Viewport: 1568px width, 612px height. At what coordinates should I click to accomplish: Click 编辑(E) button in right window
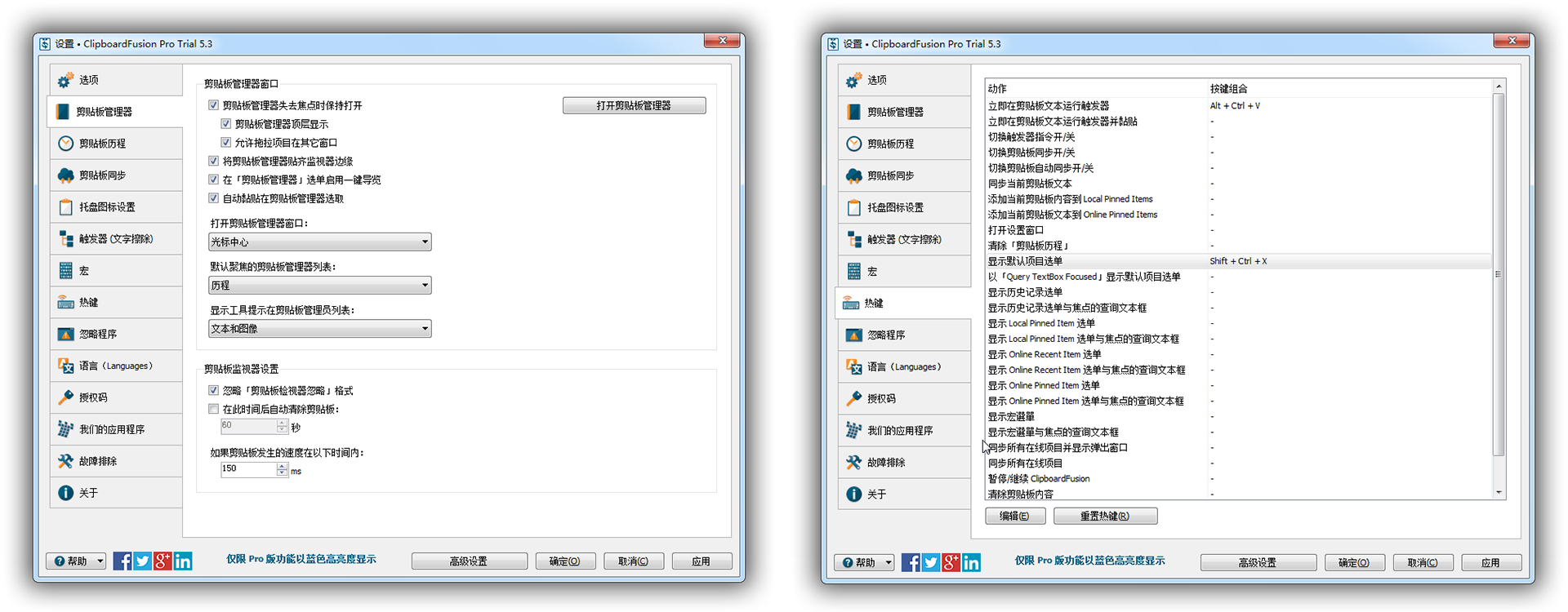coord(1015,516)
